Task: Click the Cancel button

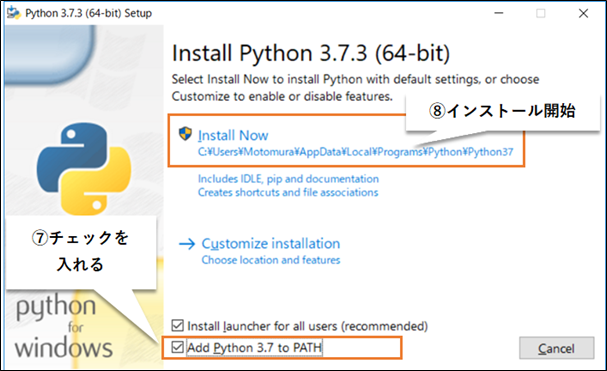Action: (x=556, y=348)
